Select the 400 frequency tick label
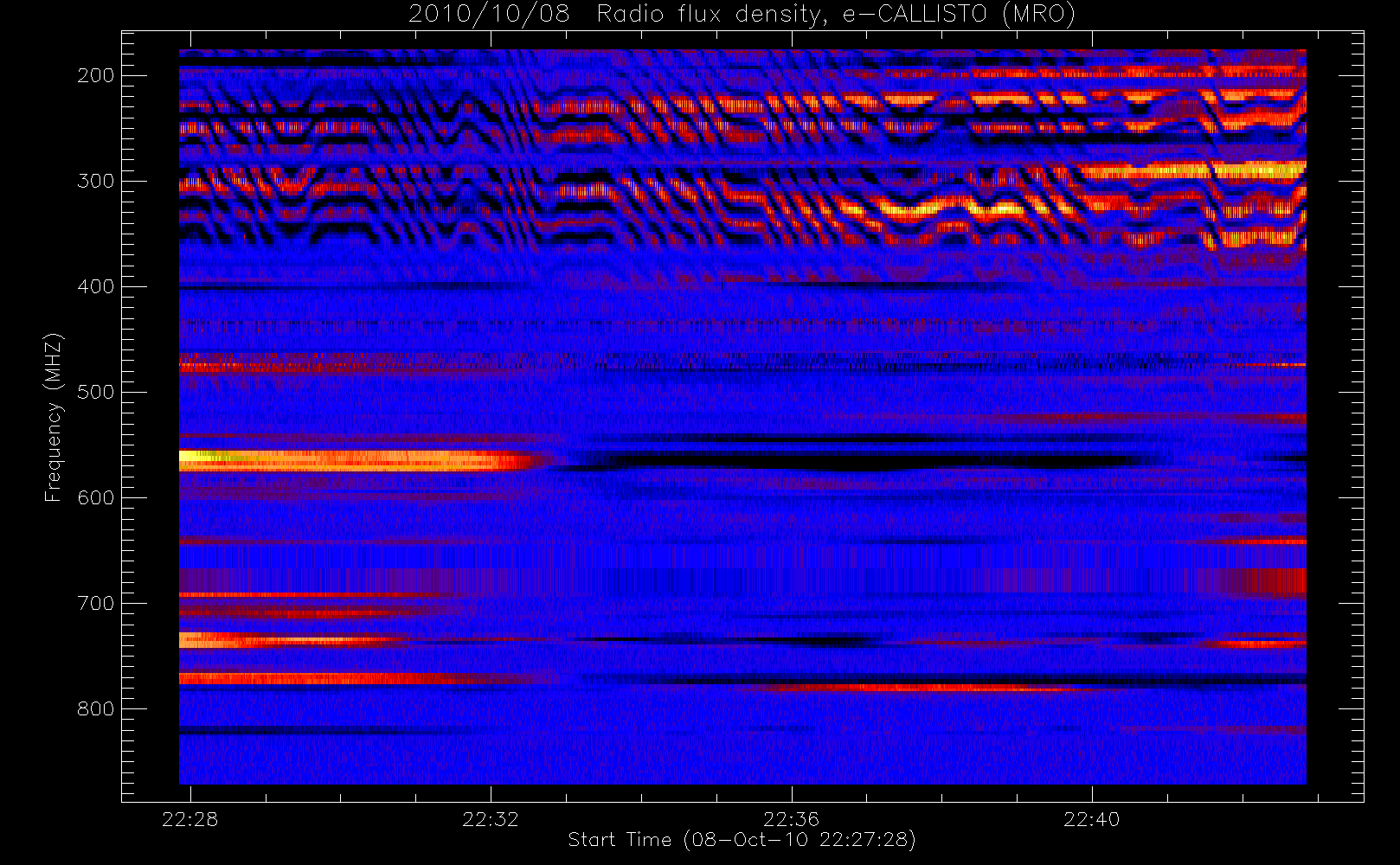The width and height of the screenshot is (1400, 865). point(95,286)
